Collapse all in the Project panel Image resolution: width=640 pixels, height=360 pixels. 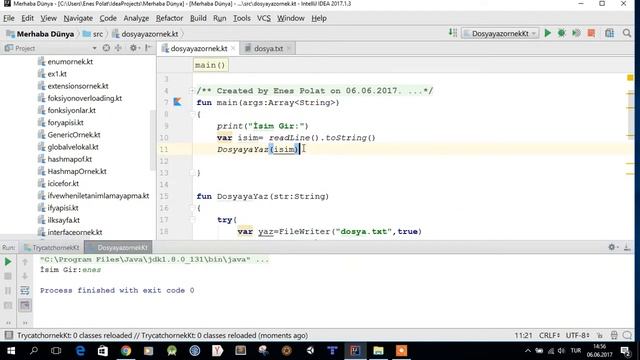coord(118,48)
